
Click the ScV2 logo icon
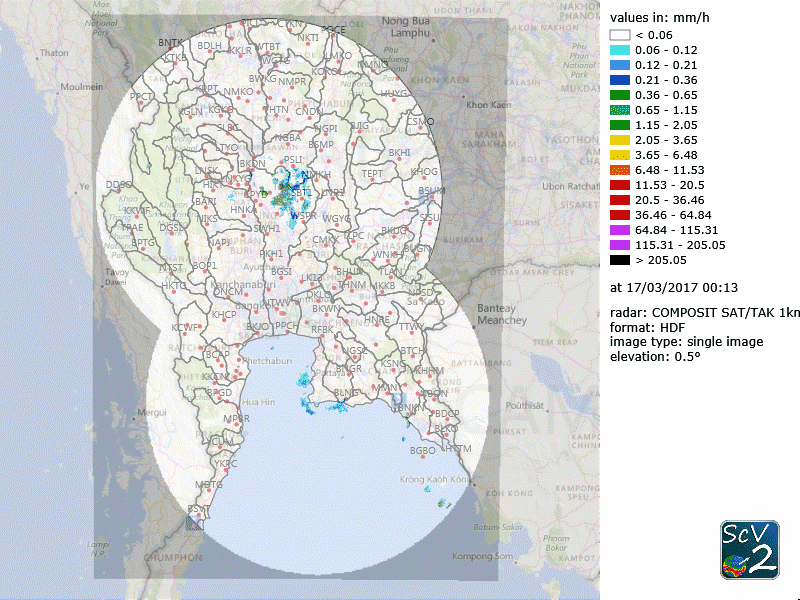point(749,551)
